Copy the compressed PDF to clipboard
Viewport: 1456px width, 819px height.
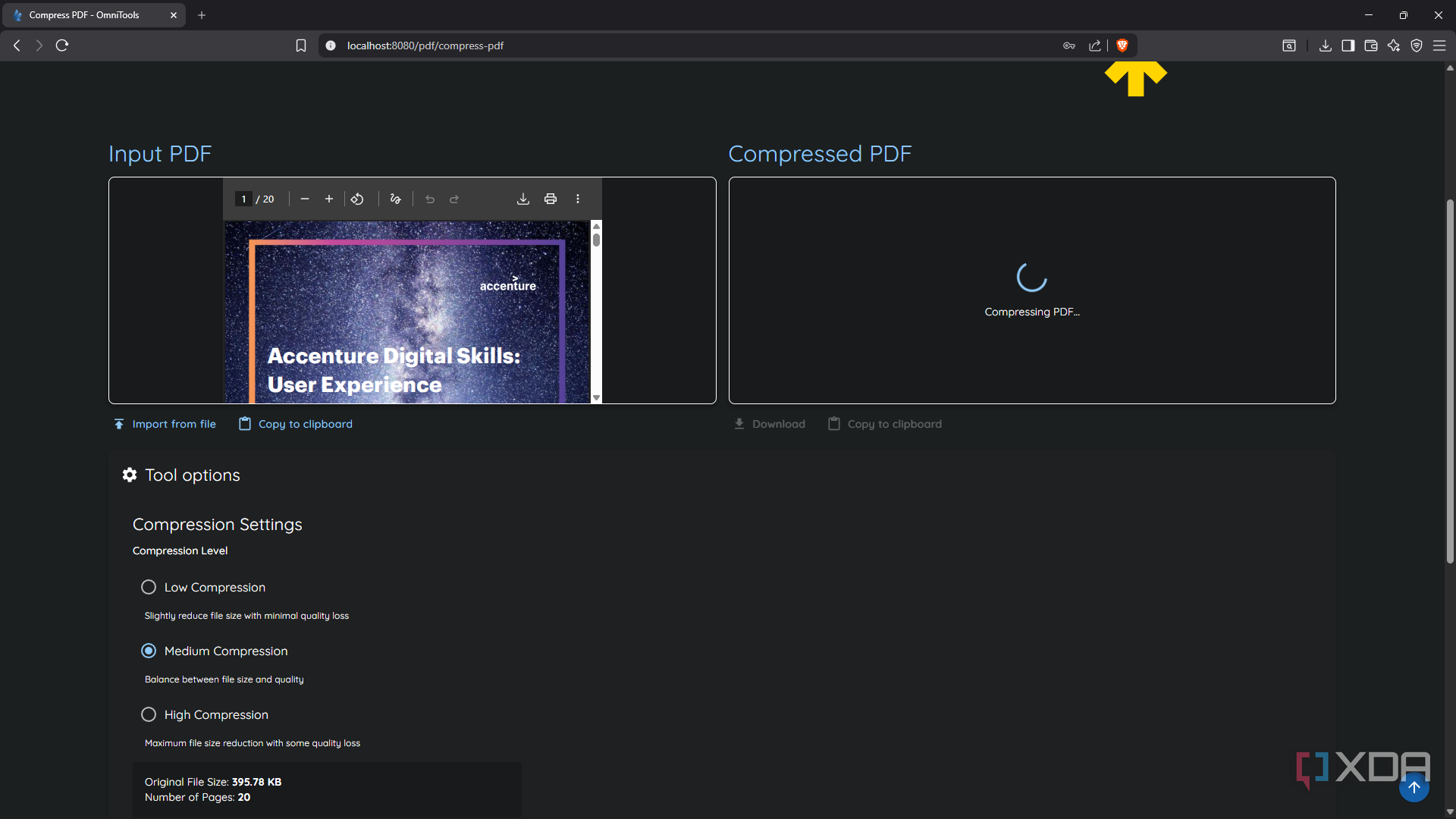point(885,424)
